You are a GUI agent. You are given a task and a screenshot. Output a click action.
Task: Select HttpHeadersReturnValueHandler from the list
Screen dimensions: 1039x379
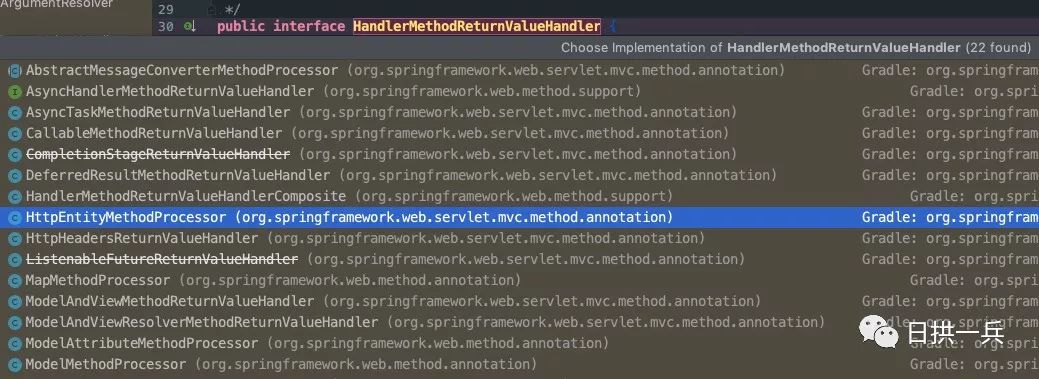[x=520, y=239]
